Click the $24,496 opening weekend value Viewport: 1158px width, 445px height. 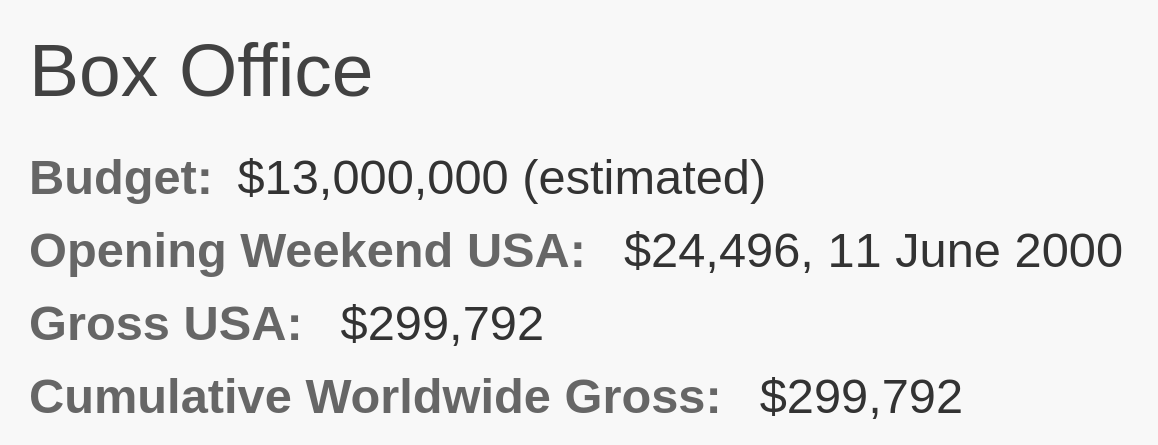click(x=712, y=251)
